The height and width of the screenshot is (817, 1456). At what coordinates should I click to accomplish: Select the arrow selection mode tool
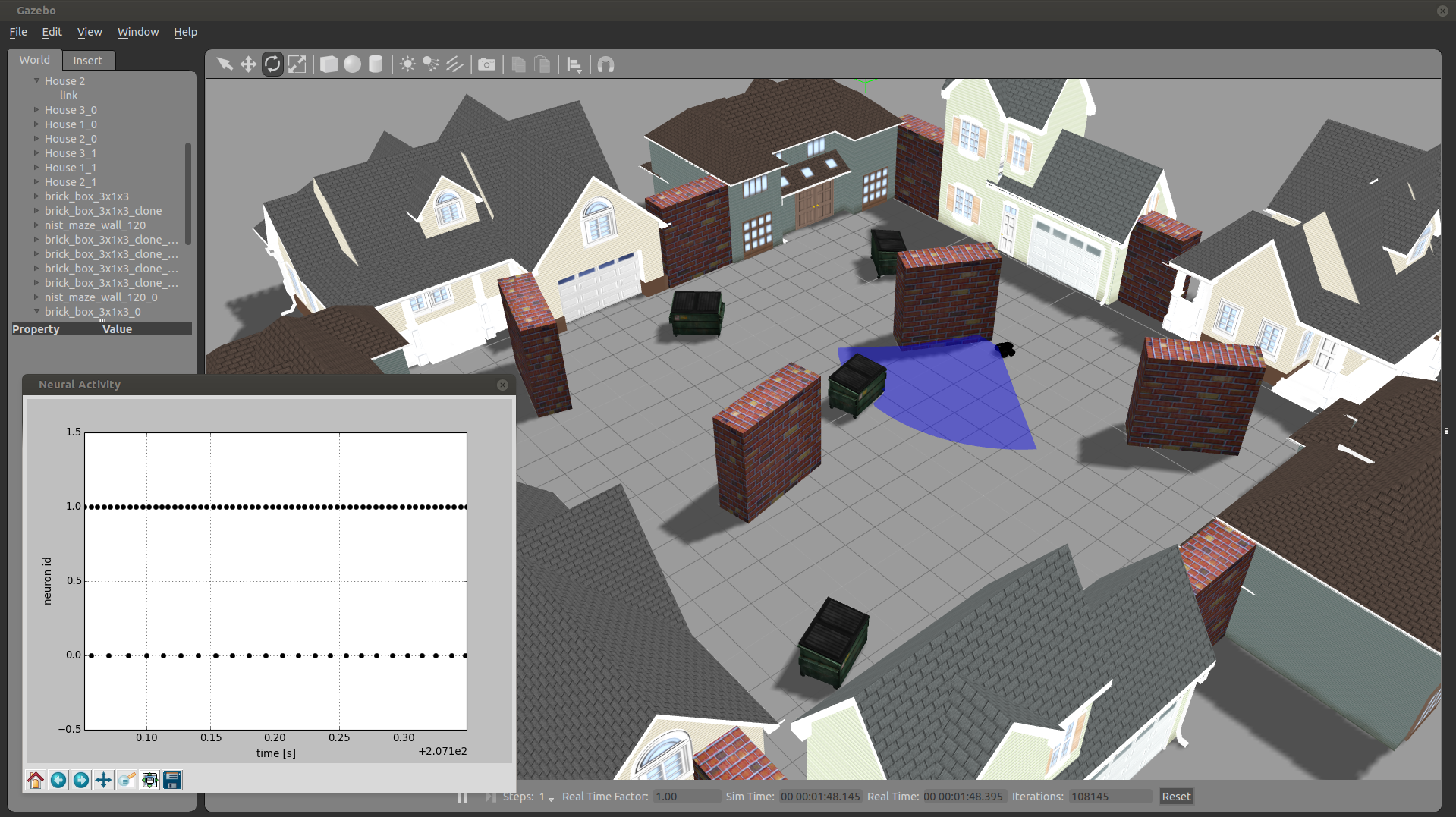pyautogui.click(x=225, y=64)
